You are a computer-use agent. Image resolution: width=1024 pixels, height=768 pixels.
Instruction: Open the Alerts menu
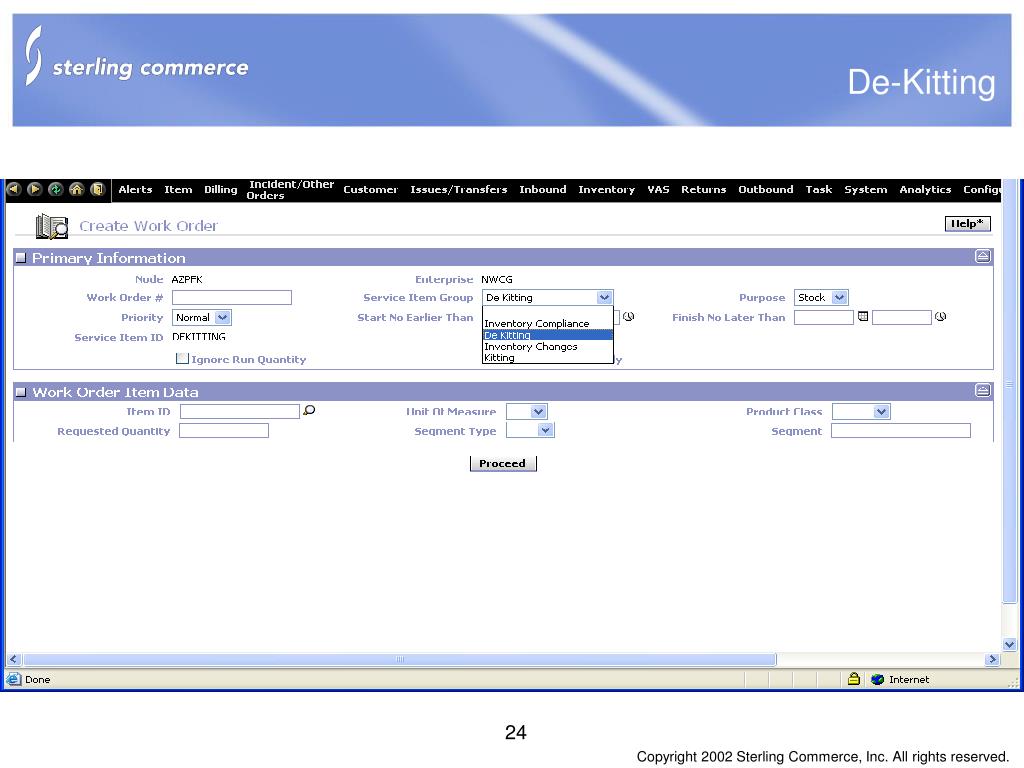pyautogui.click(x=135, y=189)
